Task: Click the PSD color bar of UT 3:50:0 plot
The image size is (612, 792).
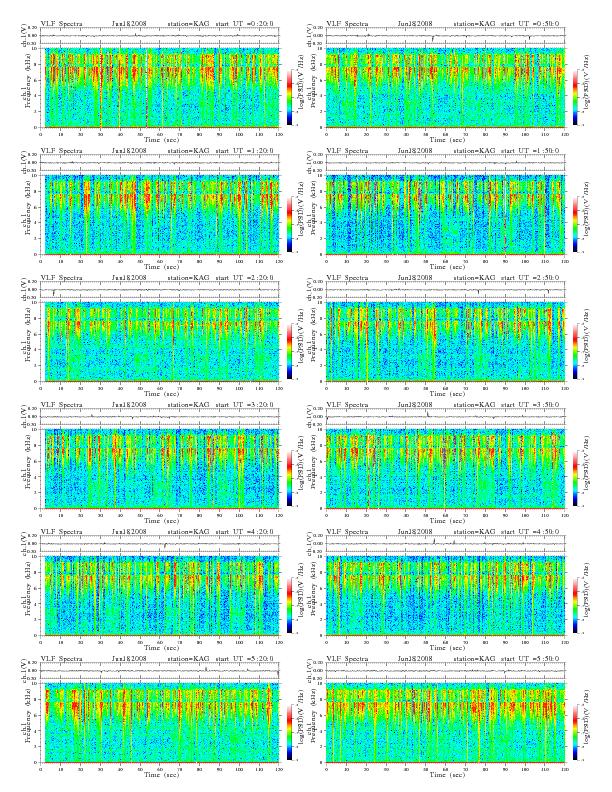Action: [576, 478]
